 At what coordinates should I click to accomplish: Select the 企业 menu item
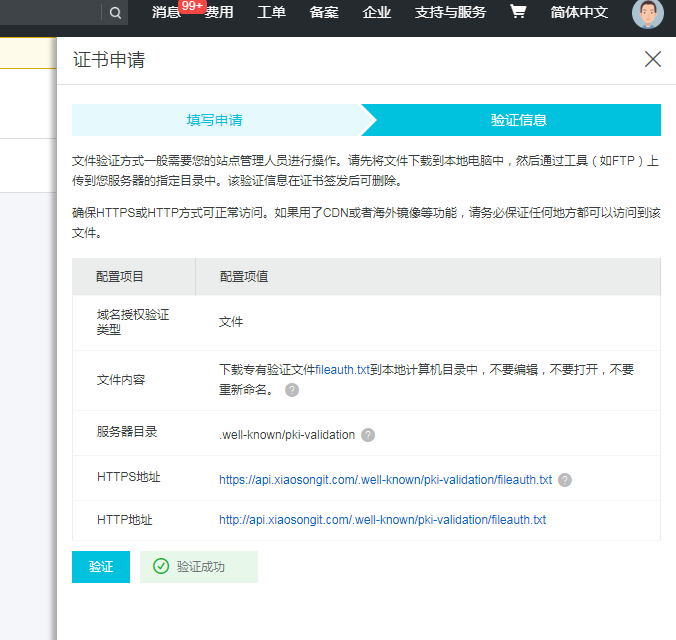pos(377,13)
